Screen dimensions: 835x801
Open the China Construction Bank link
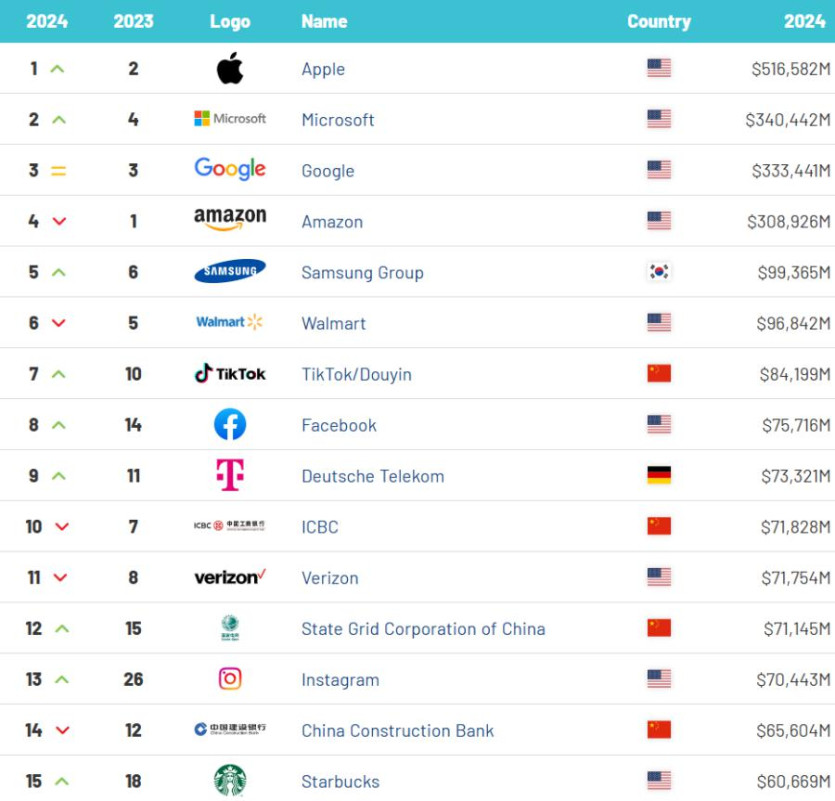[398, 731]
